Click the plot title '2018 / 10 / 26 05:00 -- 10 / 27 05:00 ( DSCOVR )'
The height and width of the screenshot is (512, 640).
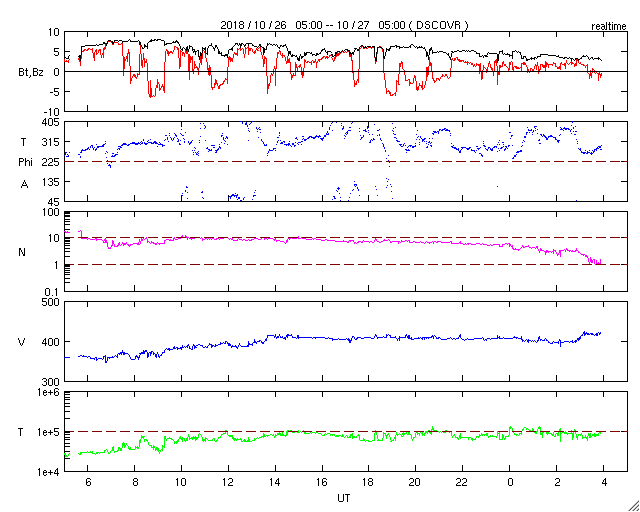coord(344,25)
